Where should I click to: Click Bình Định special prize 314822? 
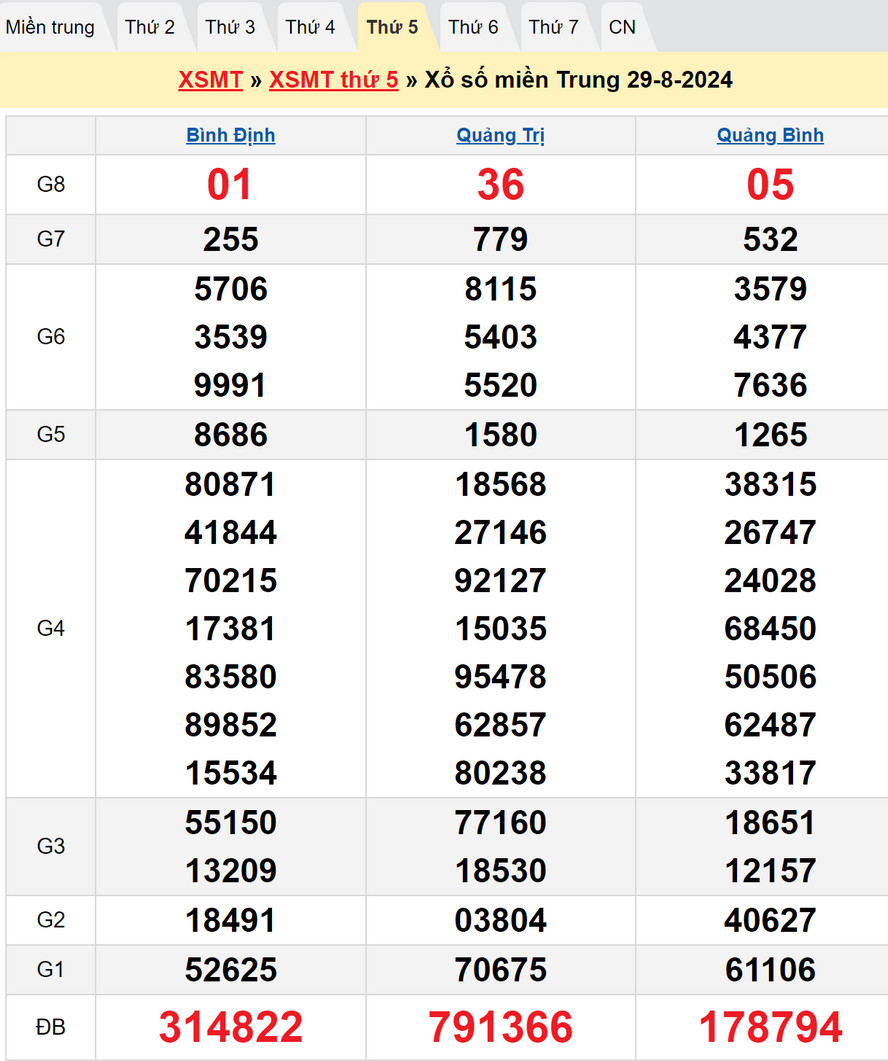pos(230,1027)
